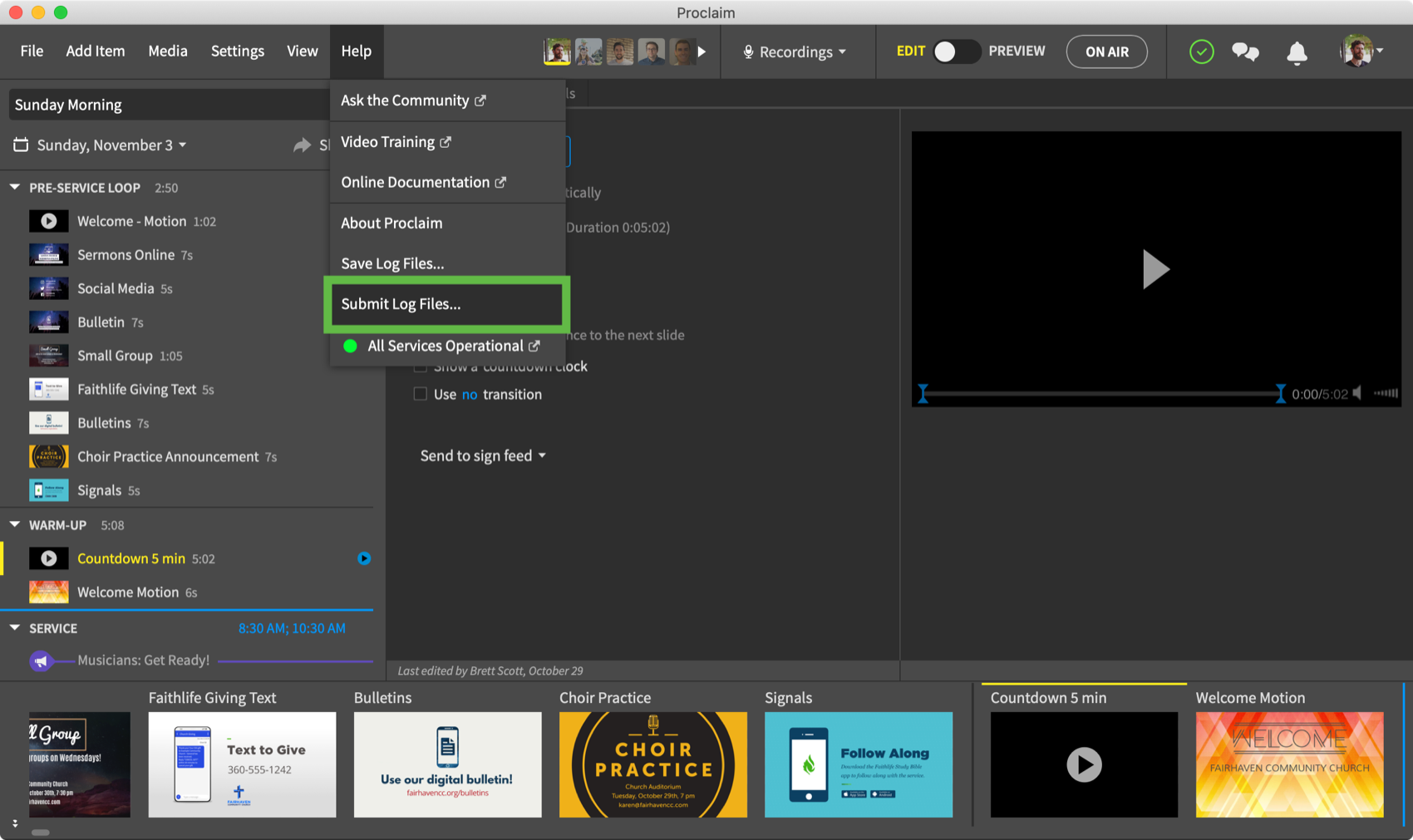Open the Add Item menu
1413x840 pixels.
click(x=96, y=51)
